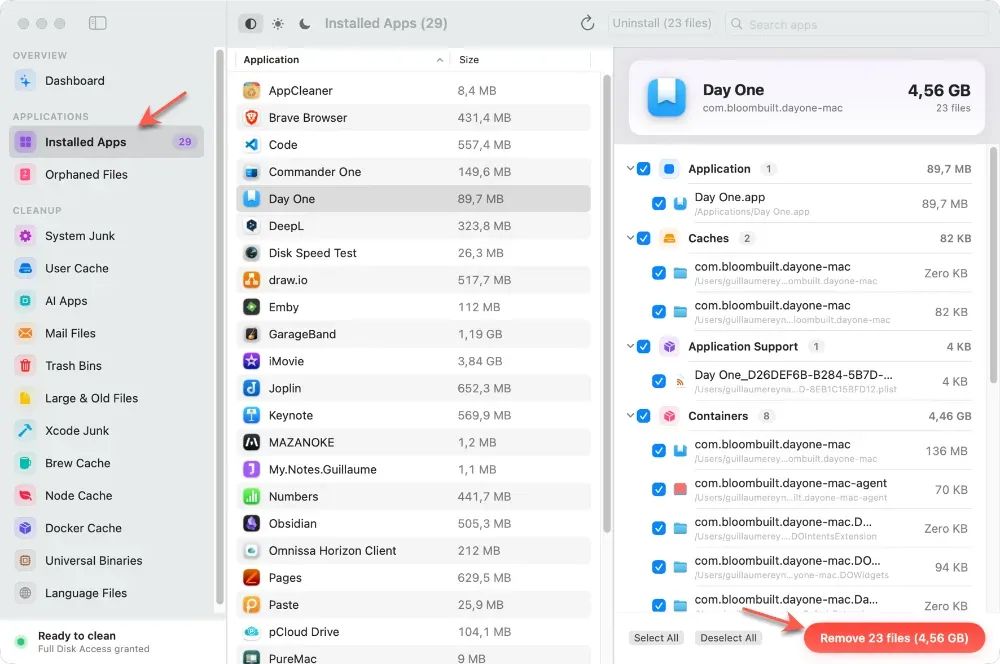Collapse the Application group chevron
The image size is (1000, 664).
630,168
